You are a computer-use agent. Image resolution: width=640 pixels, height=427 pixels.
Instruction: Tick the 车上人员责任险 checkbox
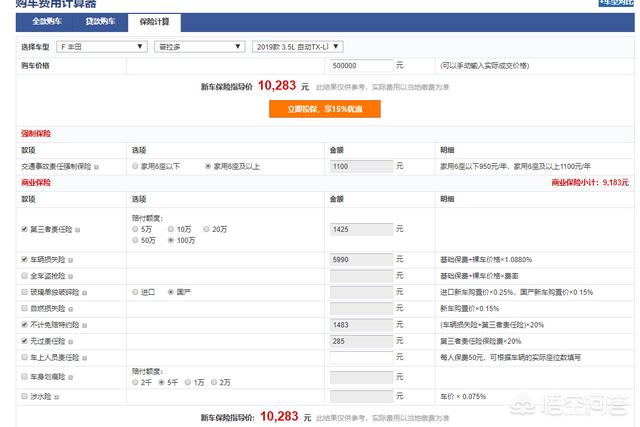pos(24,357)
